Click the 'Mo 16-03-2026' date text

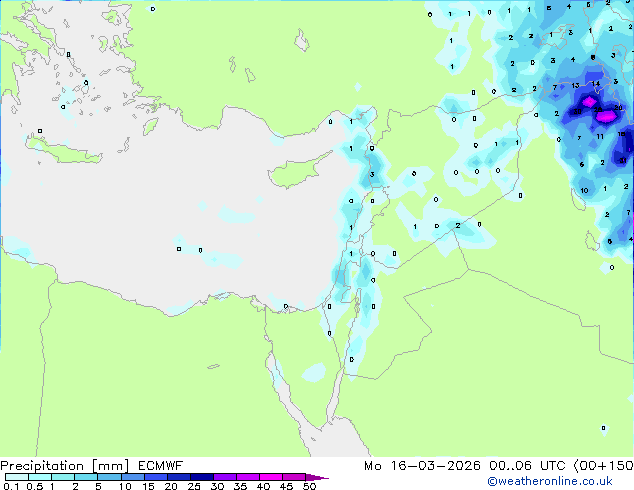(x=422, y=466)
